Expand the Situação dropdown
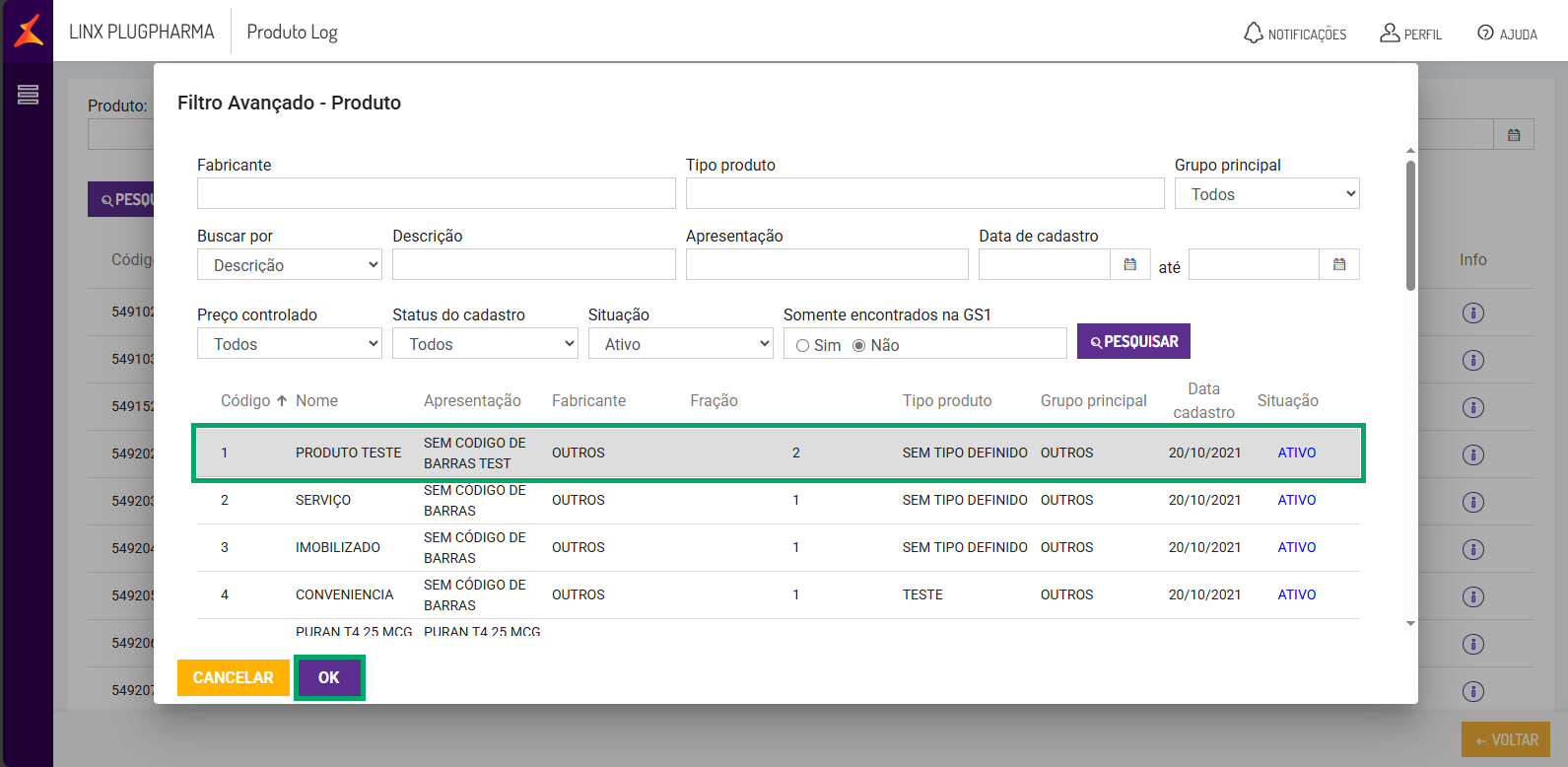 coord(680,344)
